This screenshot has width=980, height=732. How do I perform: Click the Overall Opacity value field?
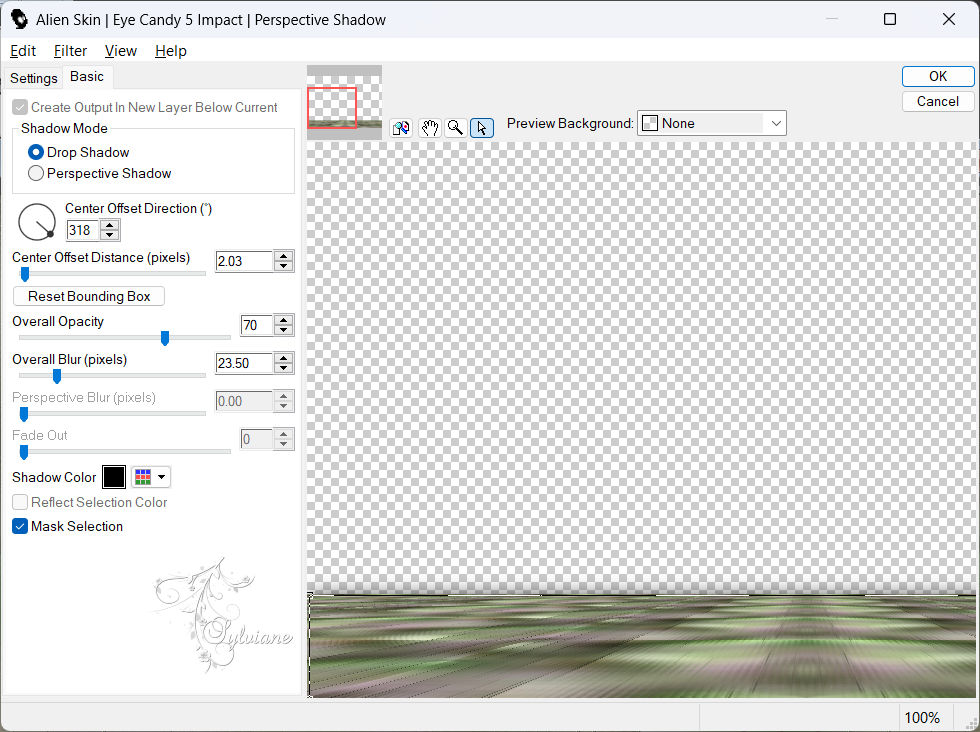pyautogui.click(x=256, y=325)
